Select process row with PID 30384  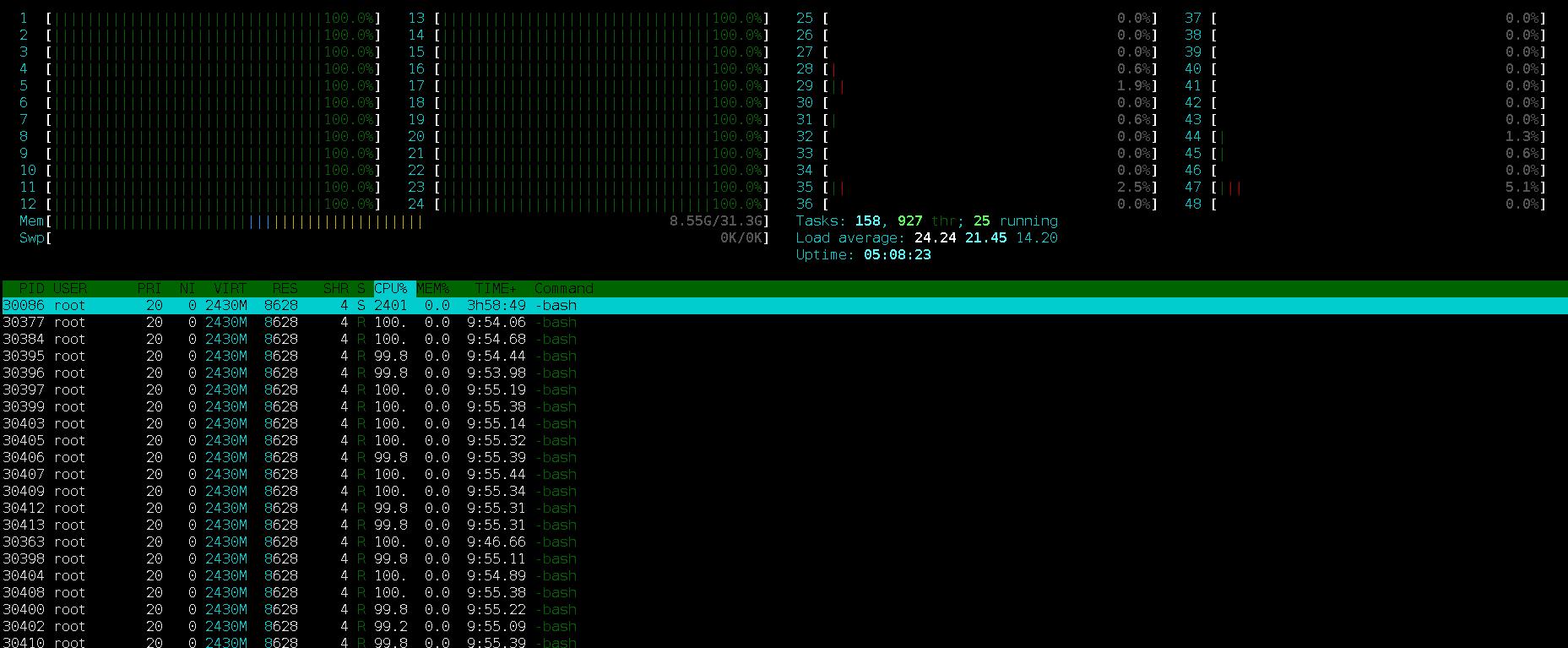tap(784, 339)
